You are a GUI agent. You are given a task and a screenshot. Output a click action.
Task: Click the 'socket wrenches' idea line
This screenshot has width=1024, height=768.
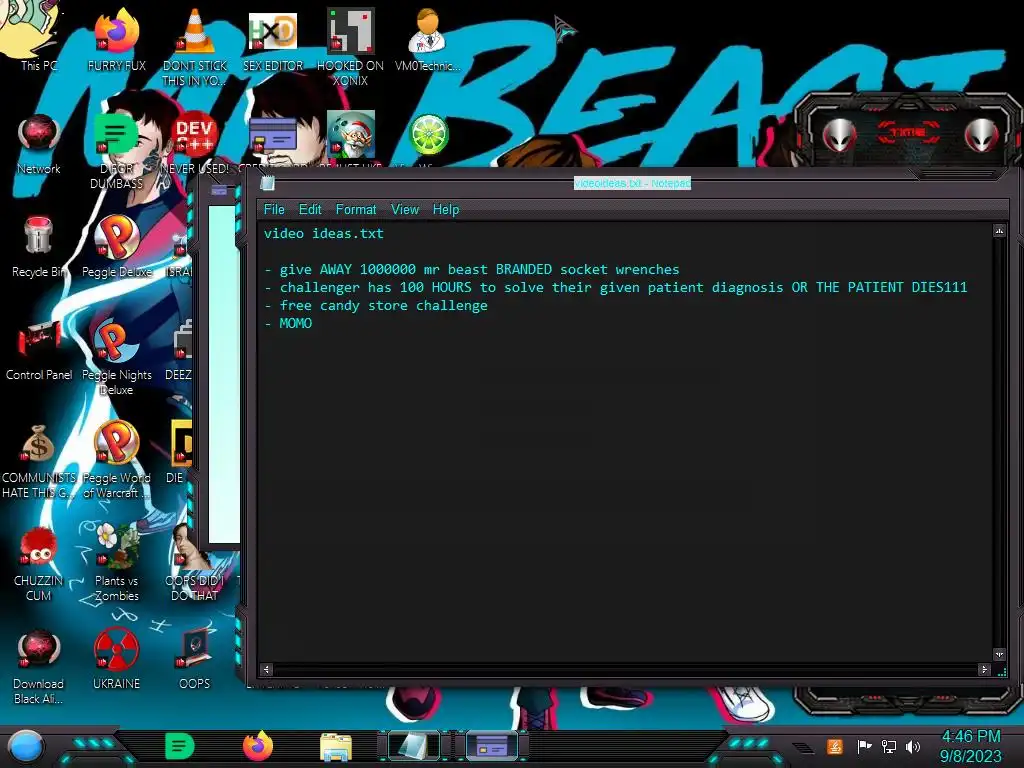coord(472,270)
